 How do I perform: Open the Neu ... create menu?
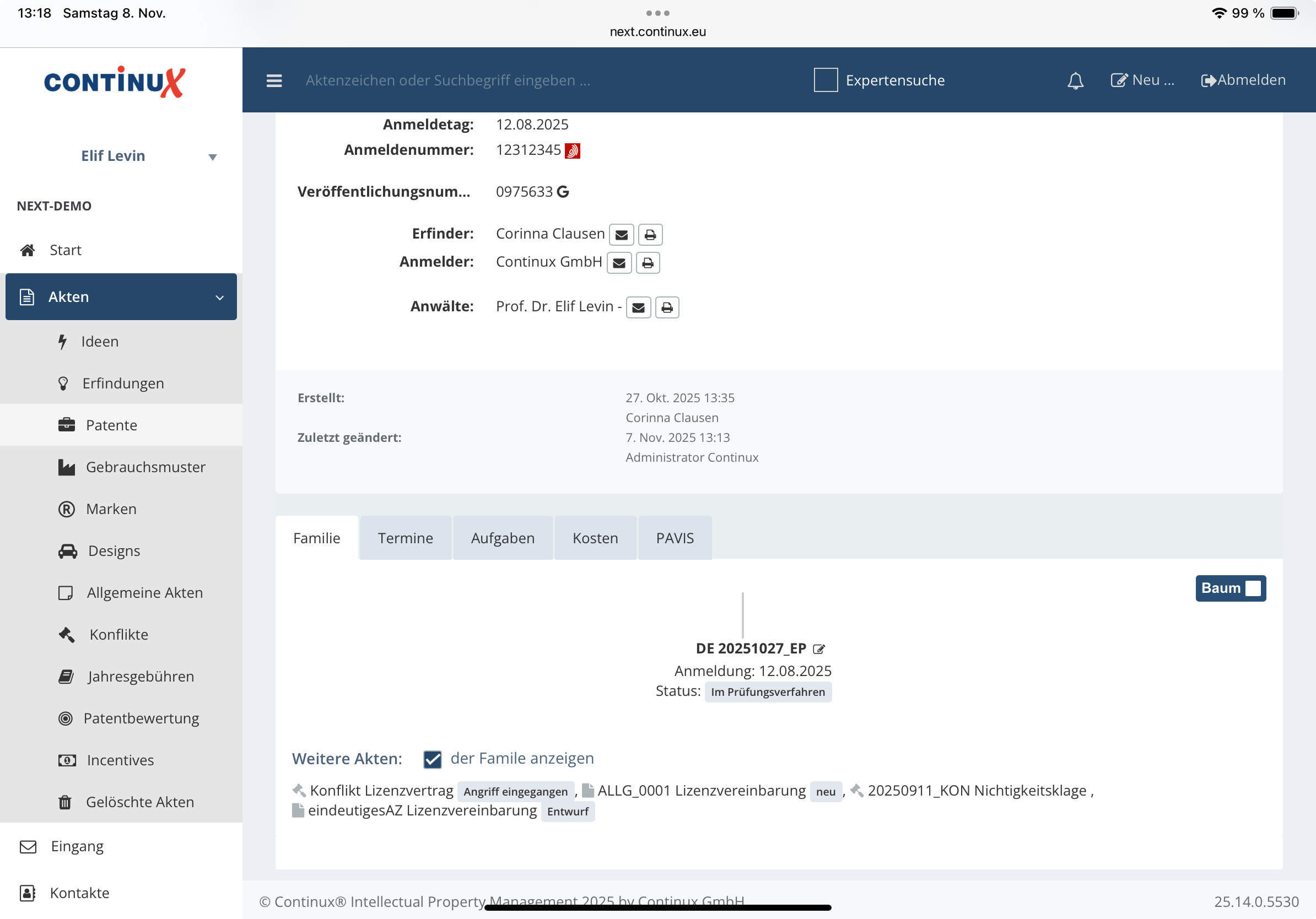(x=1142, y=80)
